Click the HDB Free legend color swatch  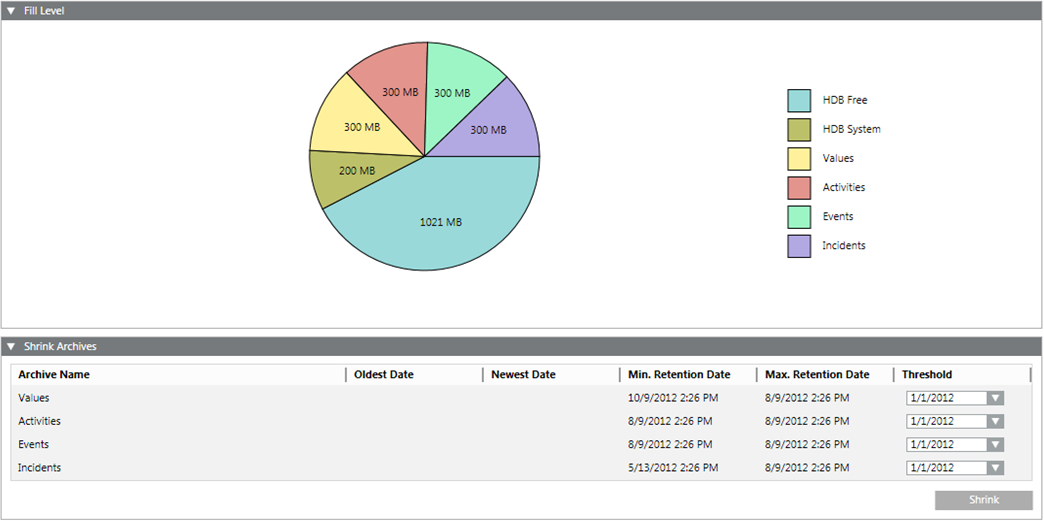tap(799, 100)
